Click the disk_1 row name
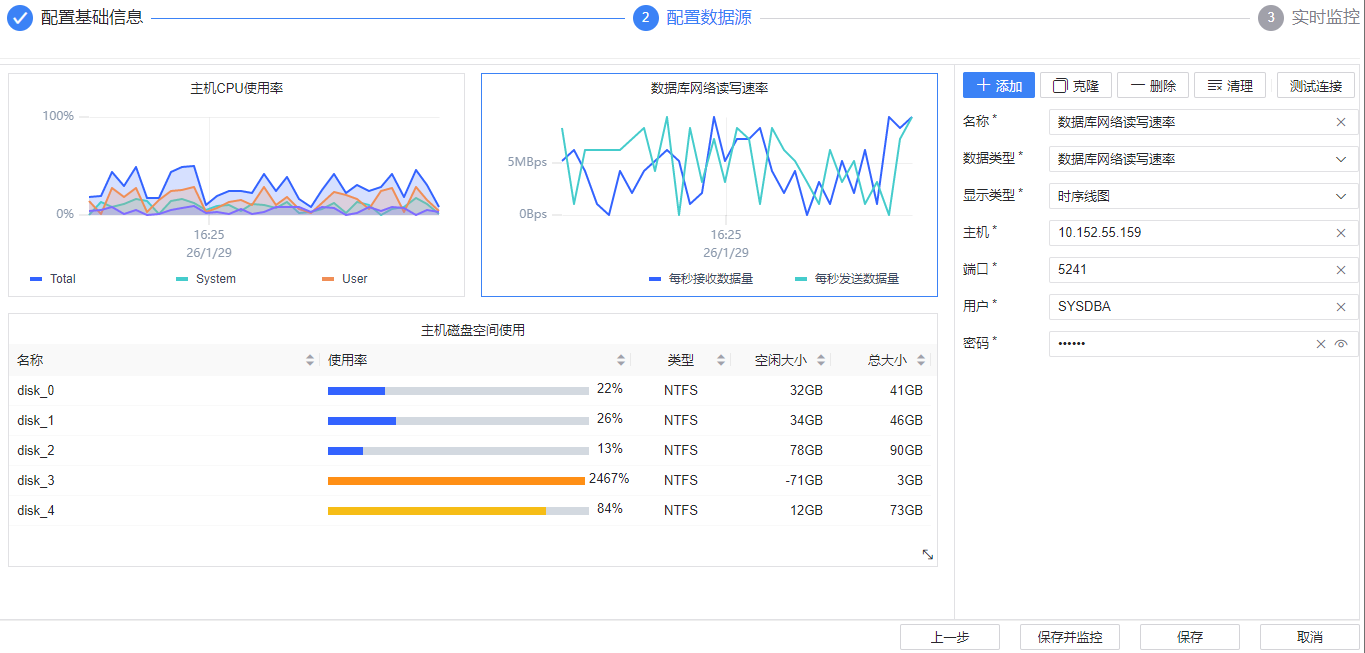The width and height of the screenshot is (1365, 653). tap(36, 421)
